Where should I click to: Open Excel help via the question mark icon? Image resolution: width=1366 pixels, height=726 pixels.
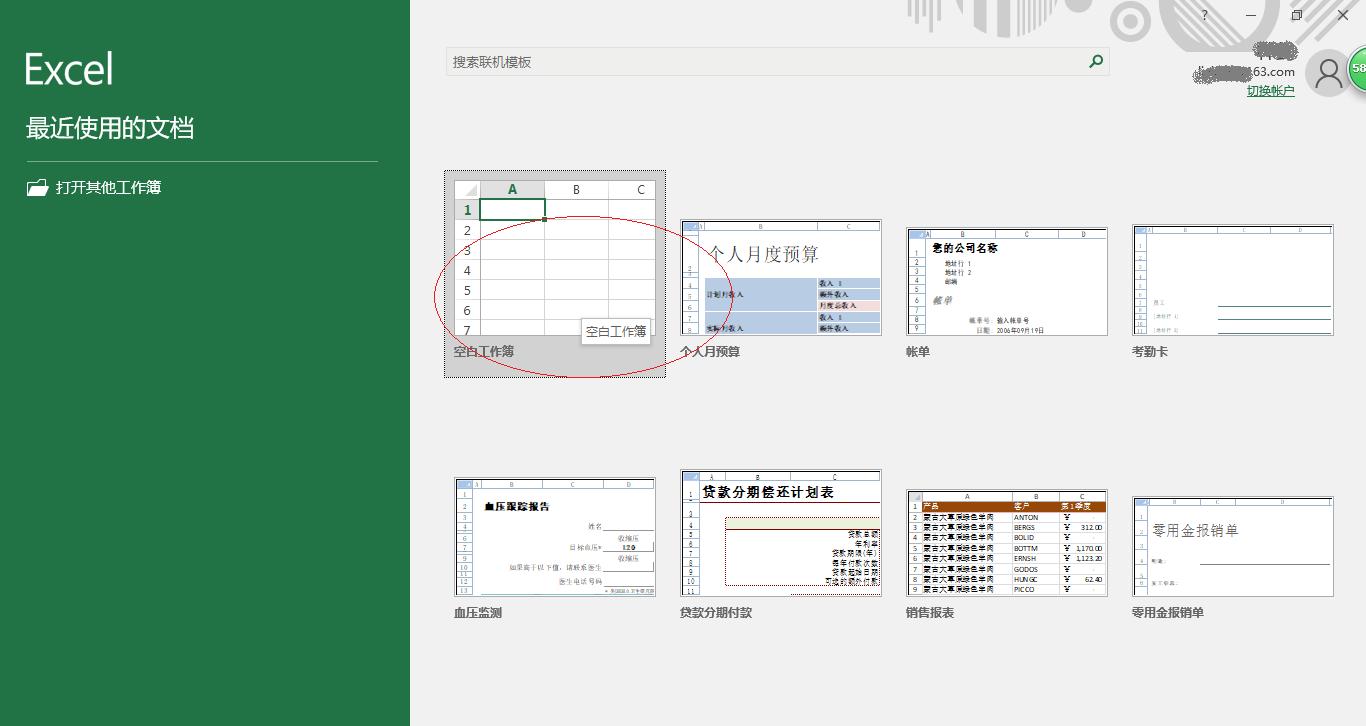coord(1204,16)
